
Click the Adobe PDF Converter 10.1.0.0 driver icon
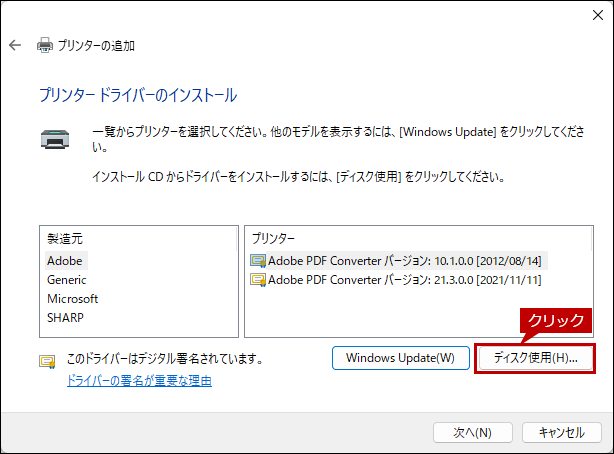(258, 261)
